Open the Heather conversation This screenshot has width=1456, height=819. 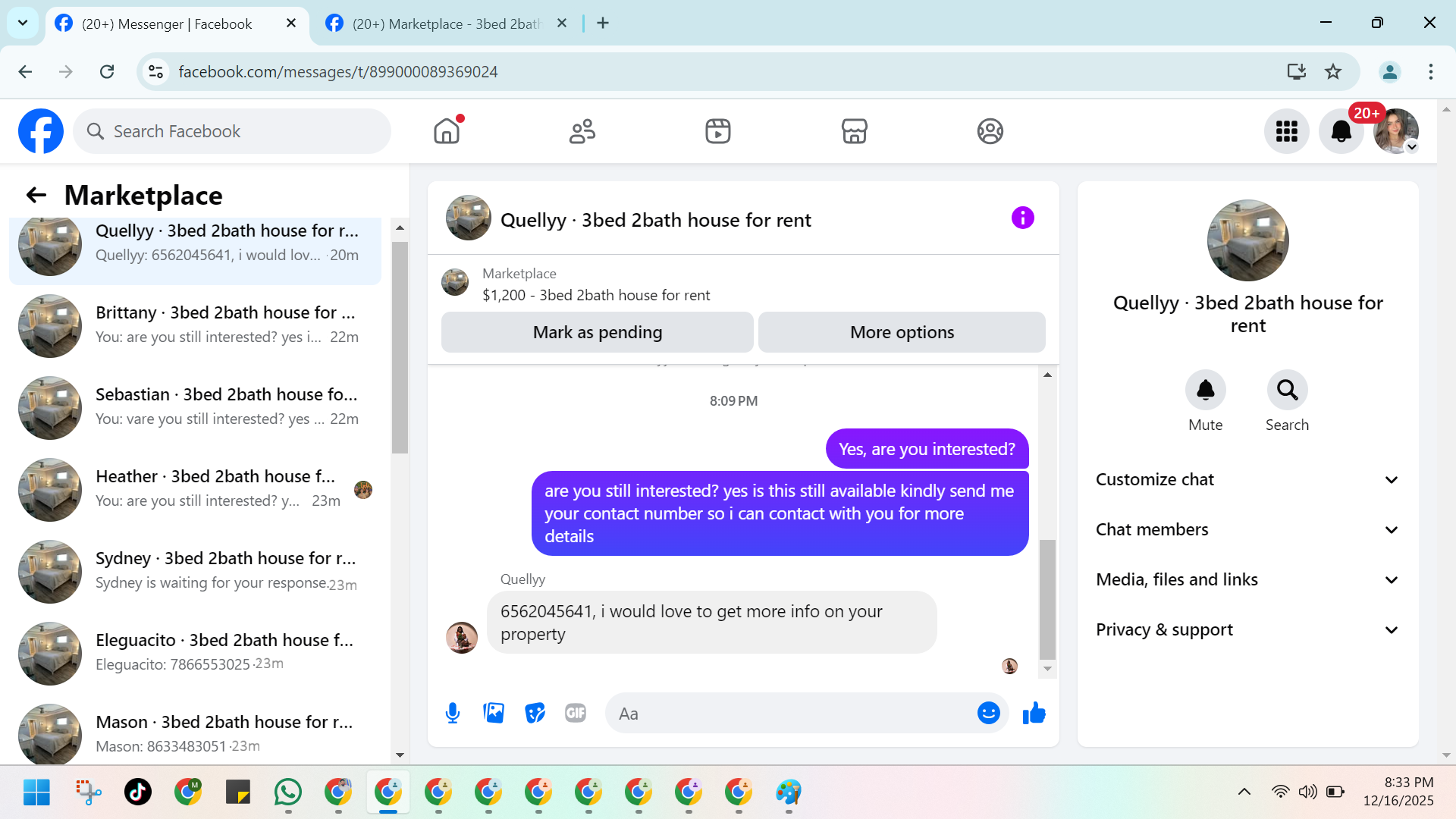[195, 490]
